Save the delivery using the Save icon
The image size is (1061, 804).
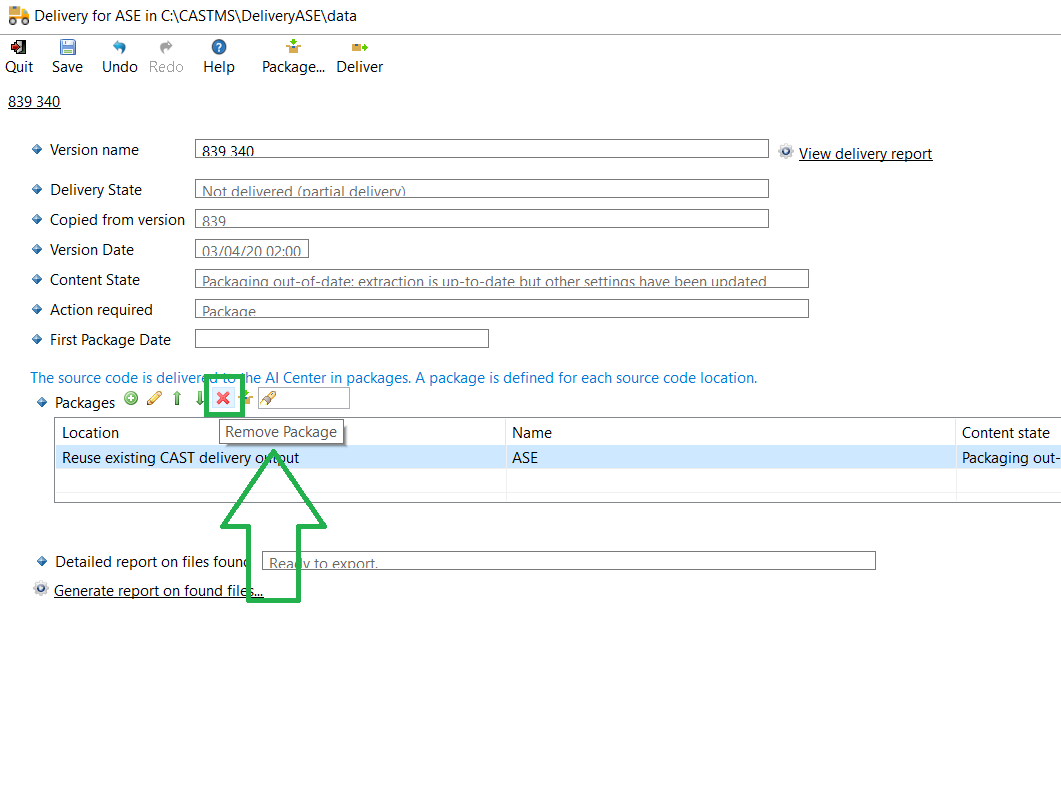67,47
